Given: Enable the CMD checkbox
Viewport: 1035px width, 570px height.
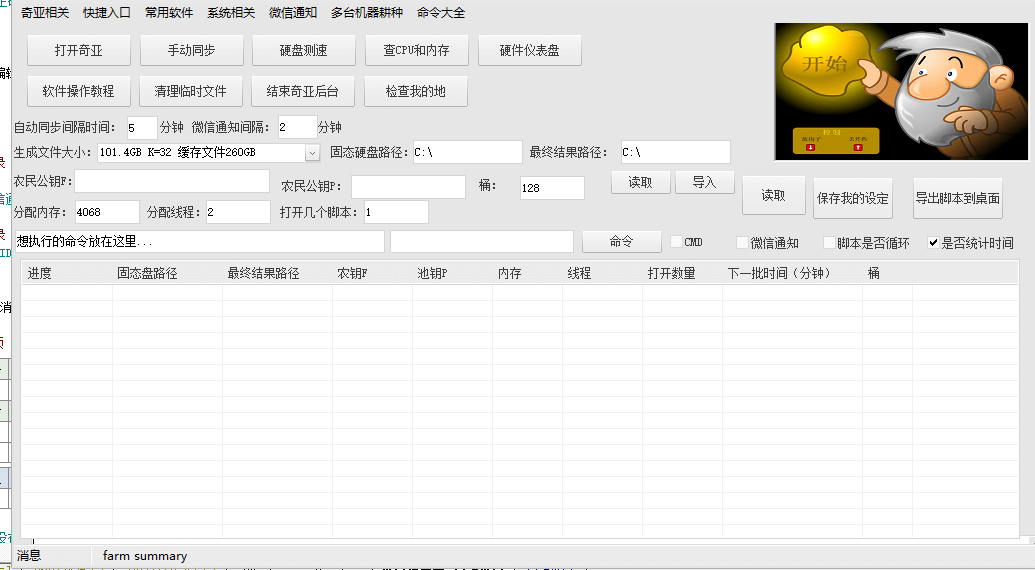Looking at the screenshot, I should [x=676, y=242].
